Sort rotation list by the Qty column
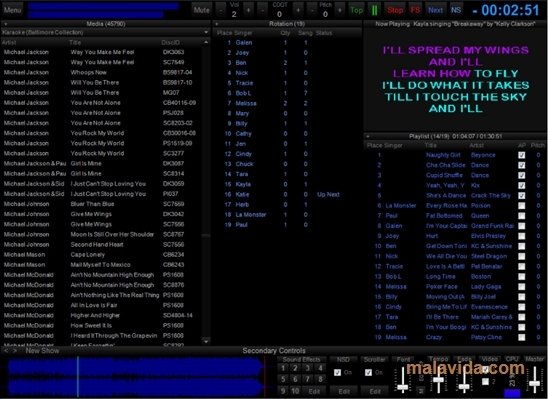 click(285, 33)
